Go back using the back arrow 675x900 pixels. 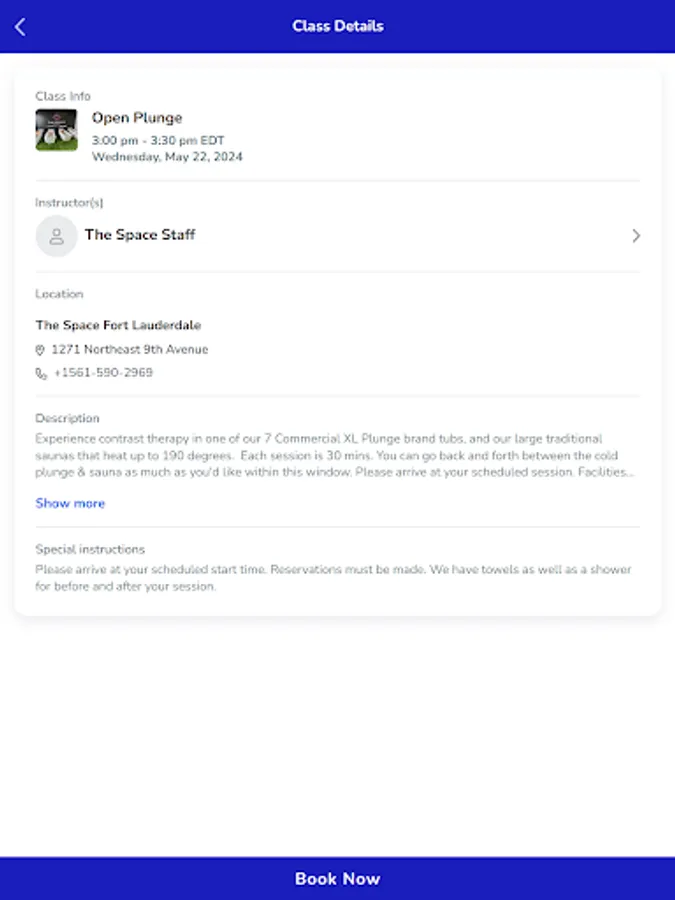[x=19, y=26]
